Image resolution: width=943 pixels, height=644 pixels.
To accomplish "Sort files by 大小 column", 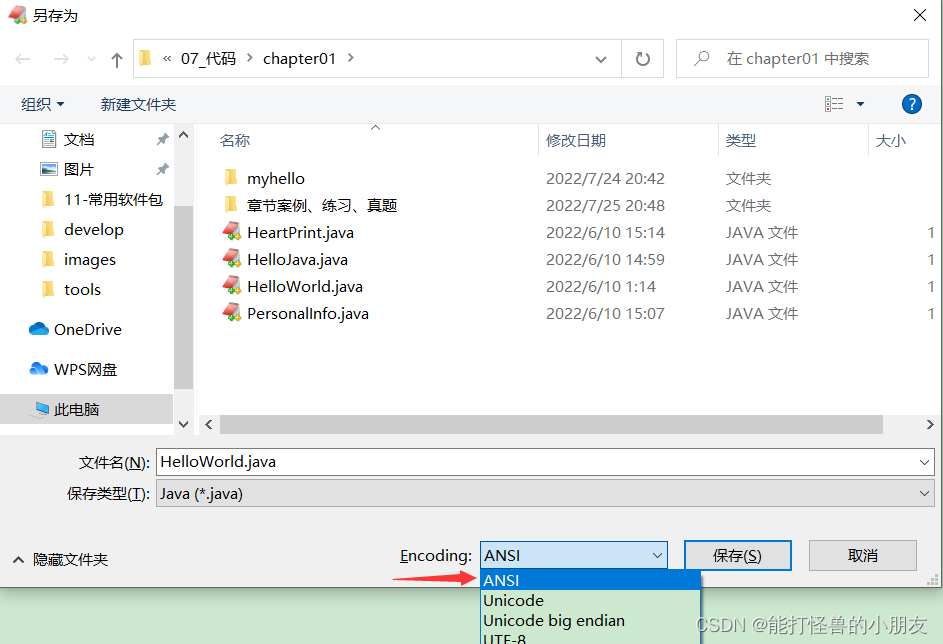I will pos(891,141).
